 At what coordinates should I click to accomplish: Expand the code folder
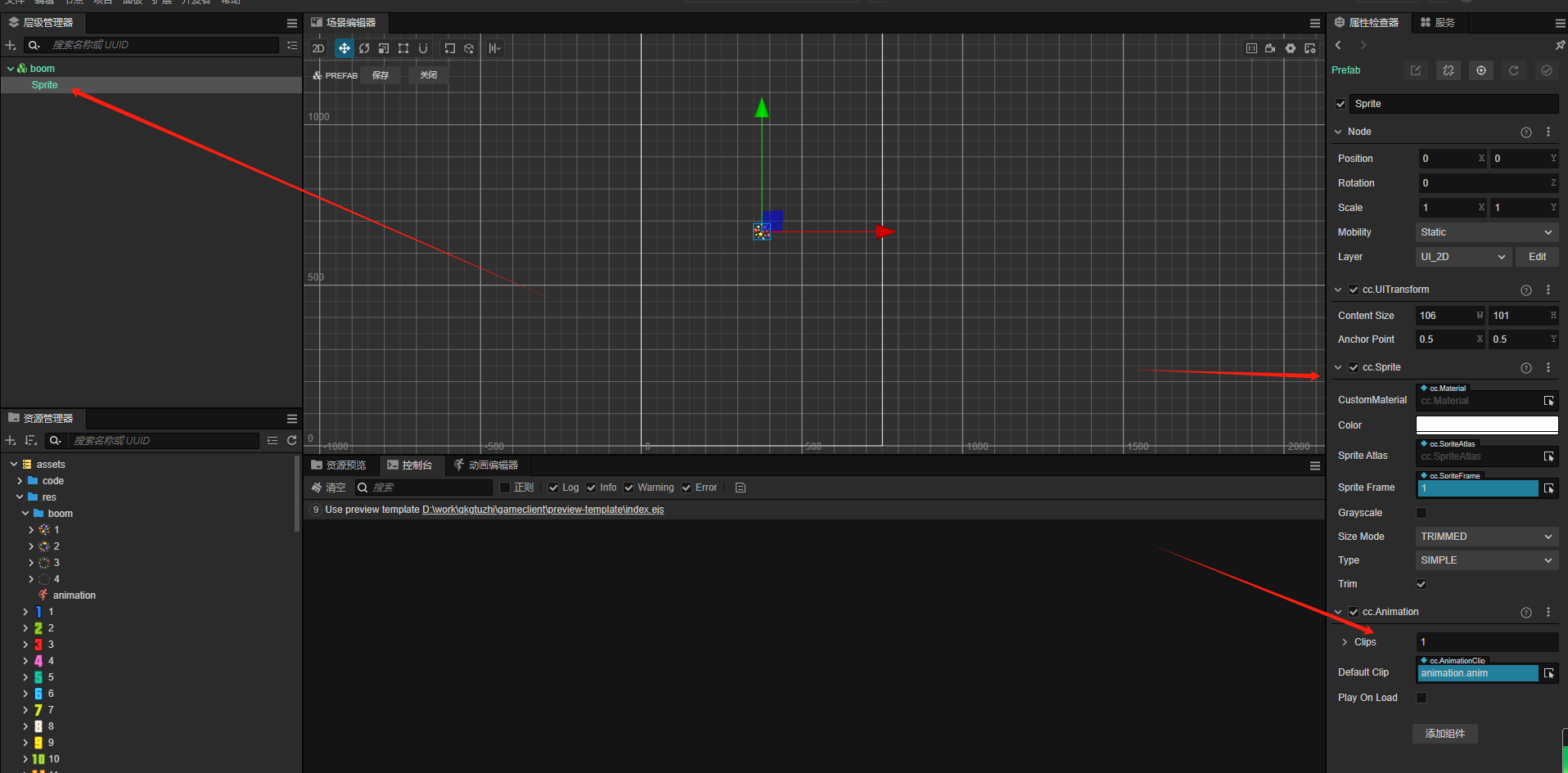[20, 481]
